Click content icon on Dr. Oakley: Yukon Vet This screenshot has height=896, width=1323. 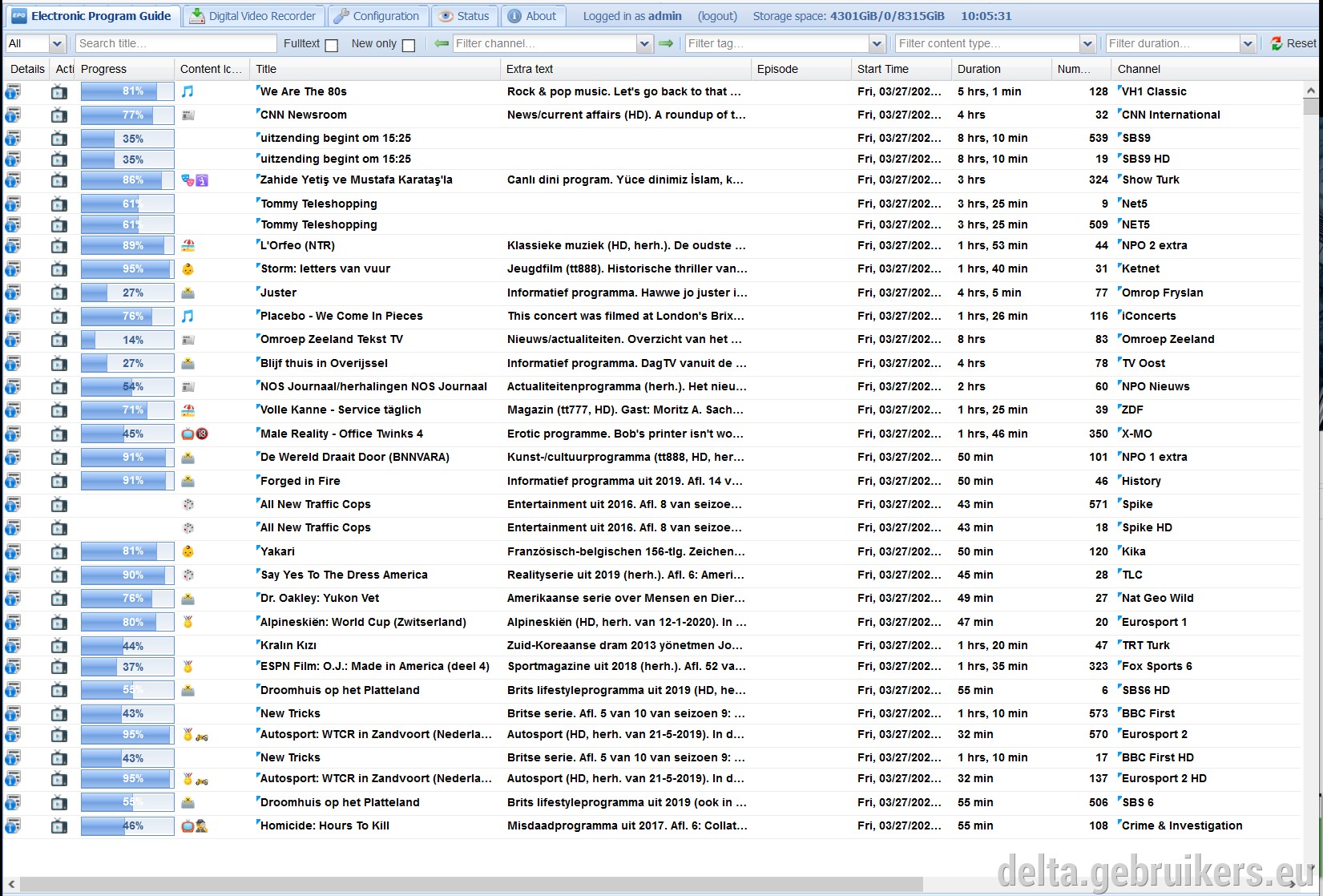click(x=188, y=599)
